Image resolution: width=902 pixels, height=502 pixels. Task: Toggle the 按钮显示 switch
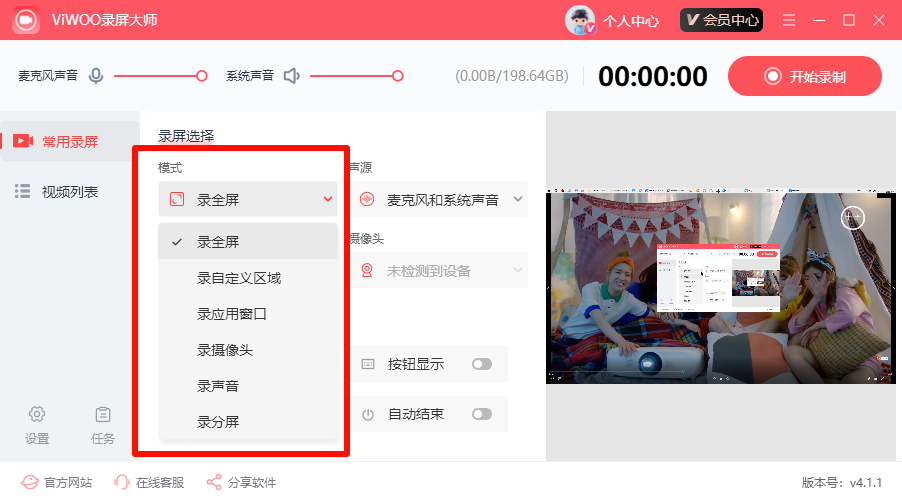481,364
